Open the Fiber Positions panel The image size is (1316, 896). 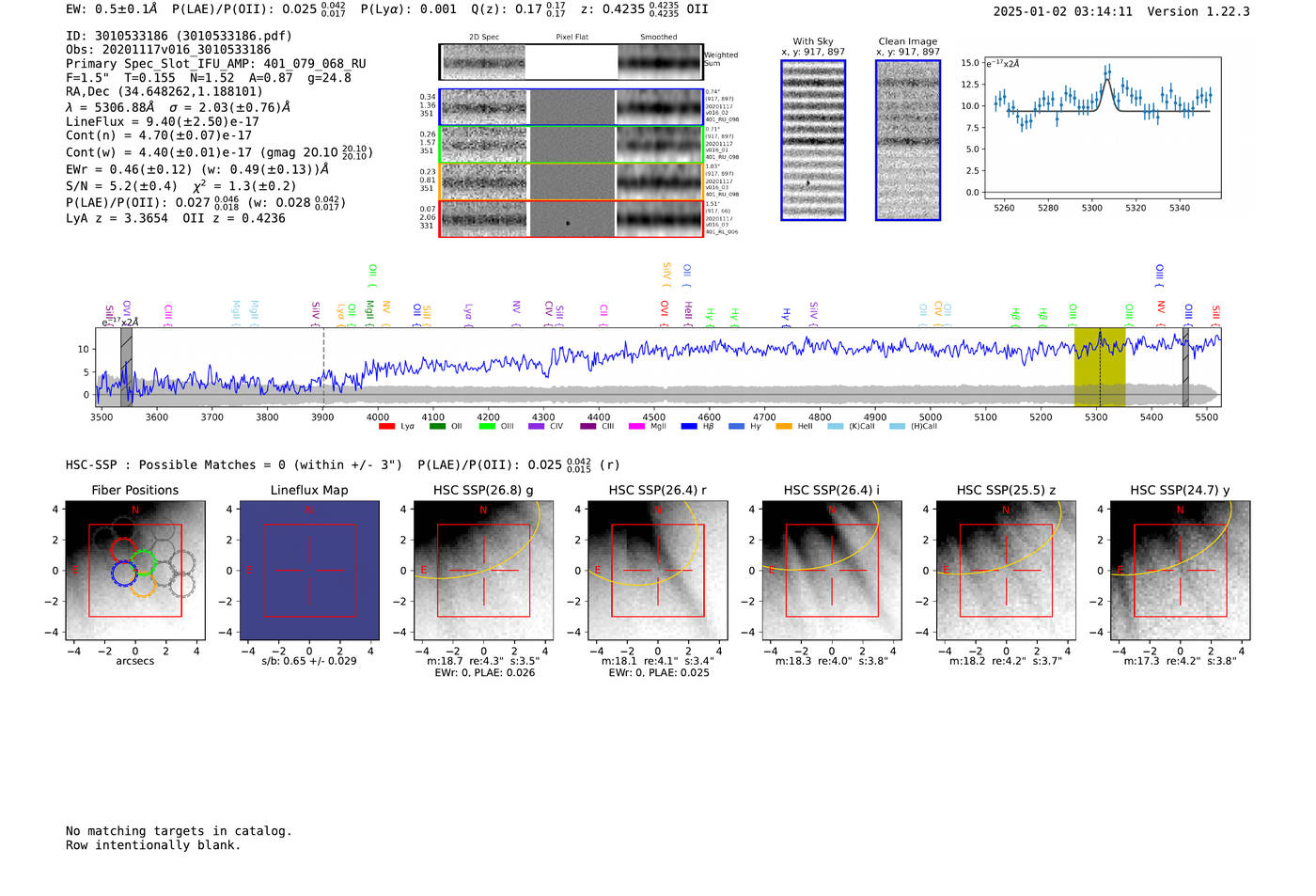(x=135, y=570)
